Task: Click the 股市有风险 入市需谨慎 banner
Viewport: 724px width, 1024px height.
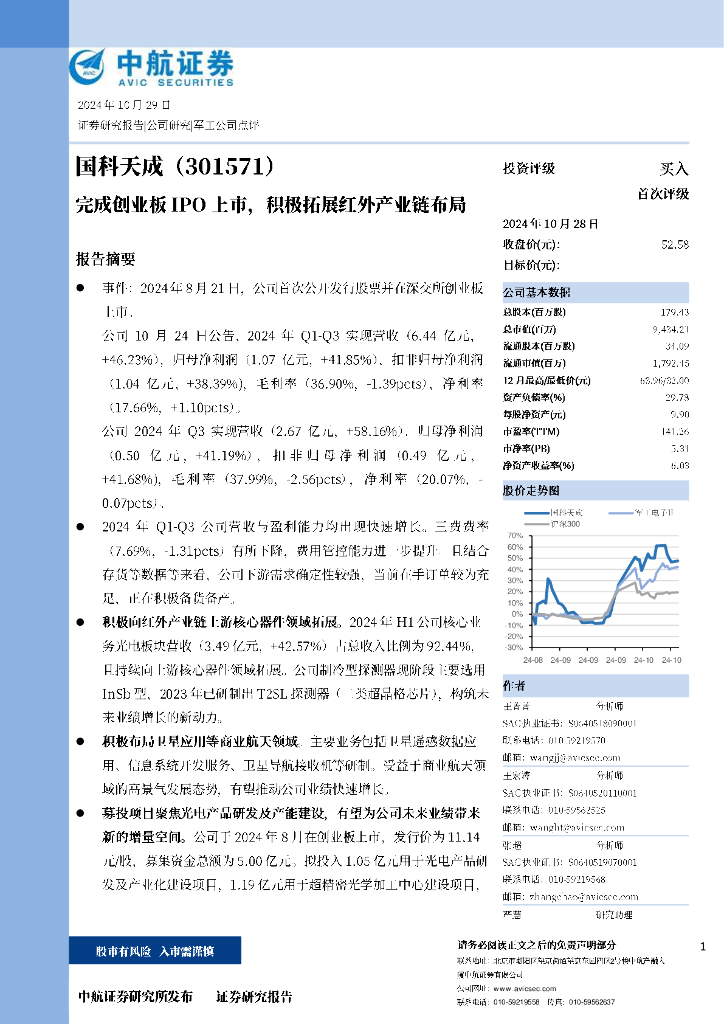Action: pyautogui.click(x=155, y=951)
